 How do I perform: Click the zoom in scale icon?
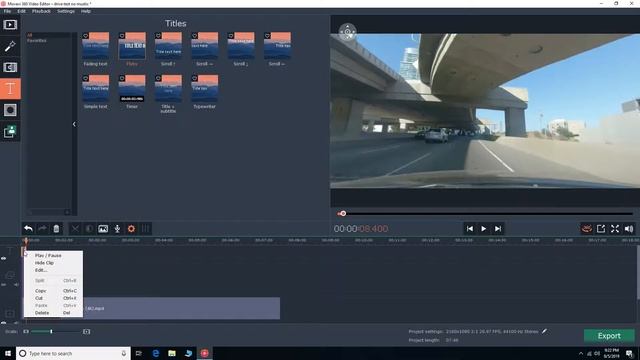pos(87,331)
